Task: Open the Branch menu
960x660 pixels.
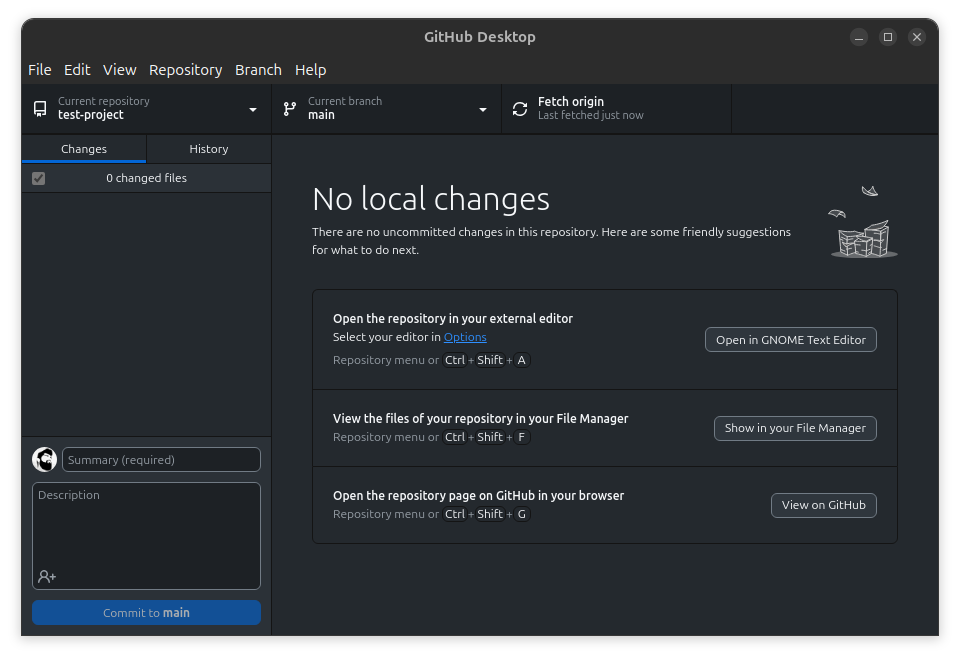Action: [258, 70]
